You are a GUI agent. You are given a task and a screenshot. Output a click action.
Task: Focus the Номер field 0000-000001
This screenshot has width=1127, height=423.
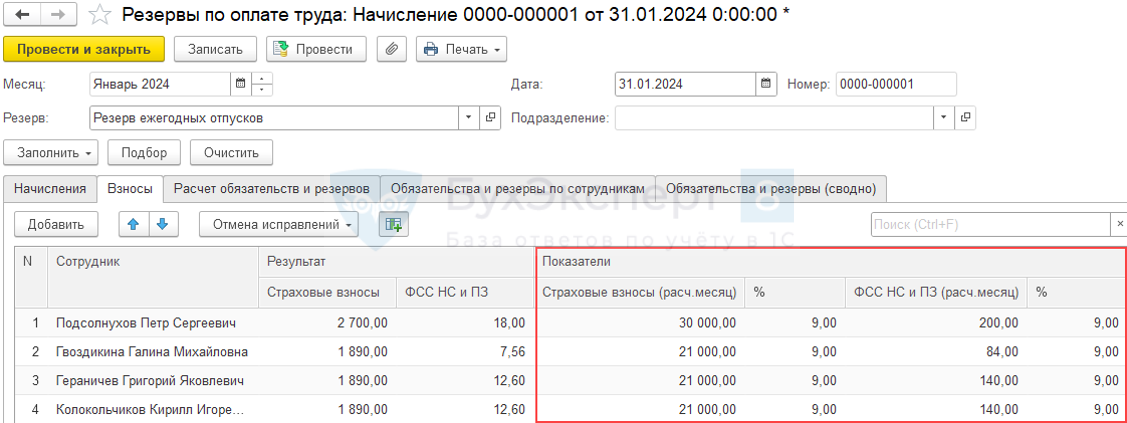click(x=896, y=84)
